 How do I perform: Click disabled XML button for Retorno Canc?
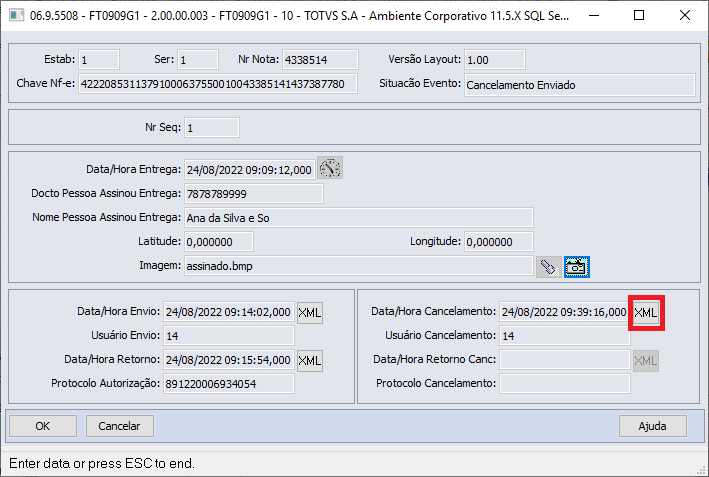[x=646, y=361]
